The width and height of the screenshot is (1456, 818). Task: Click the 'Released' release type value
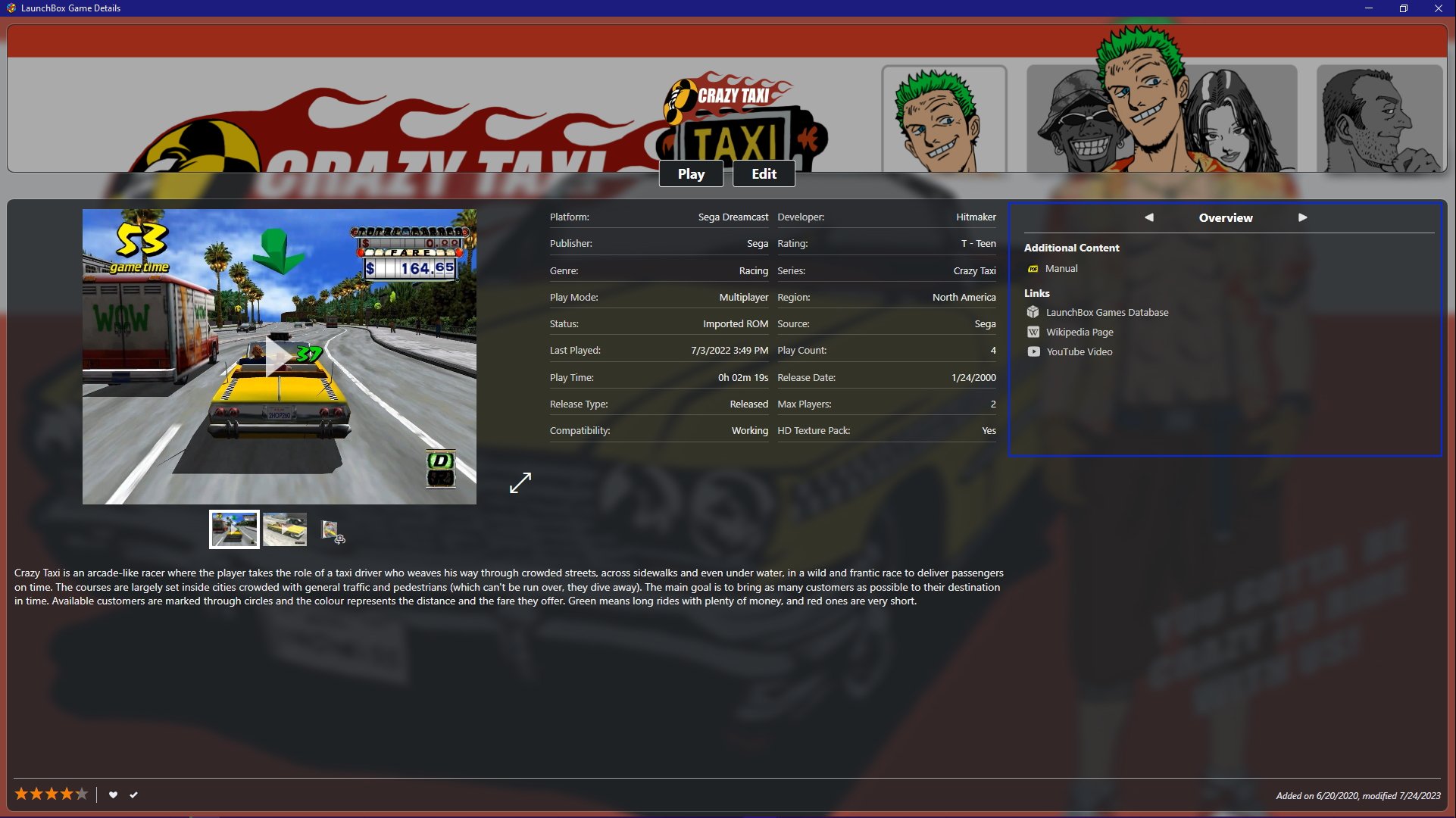(x=748, y=404)
